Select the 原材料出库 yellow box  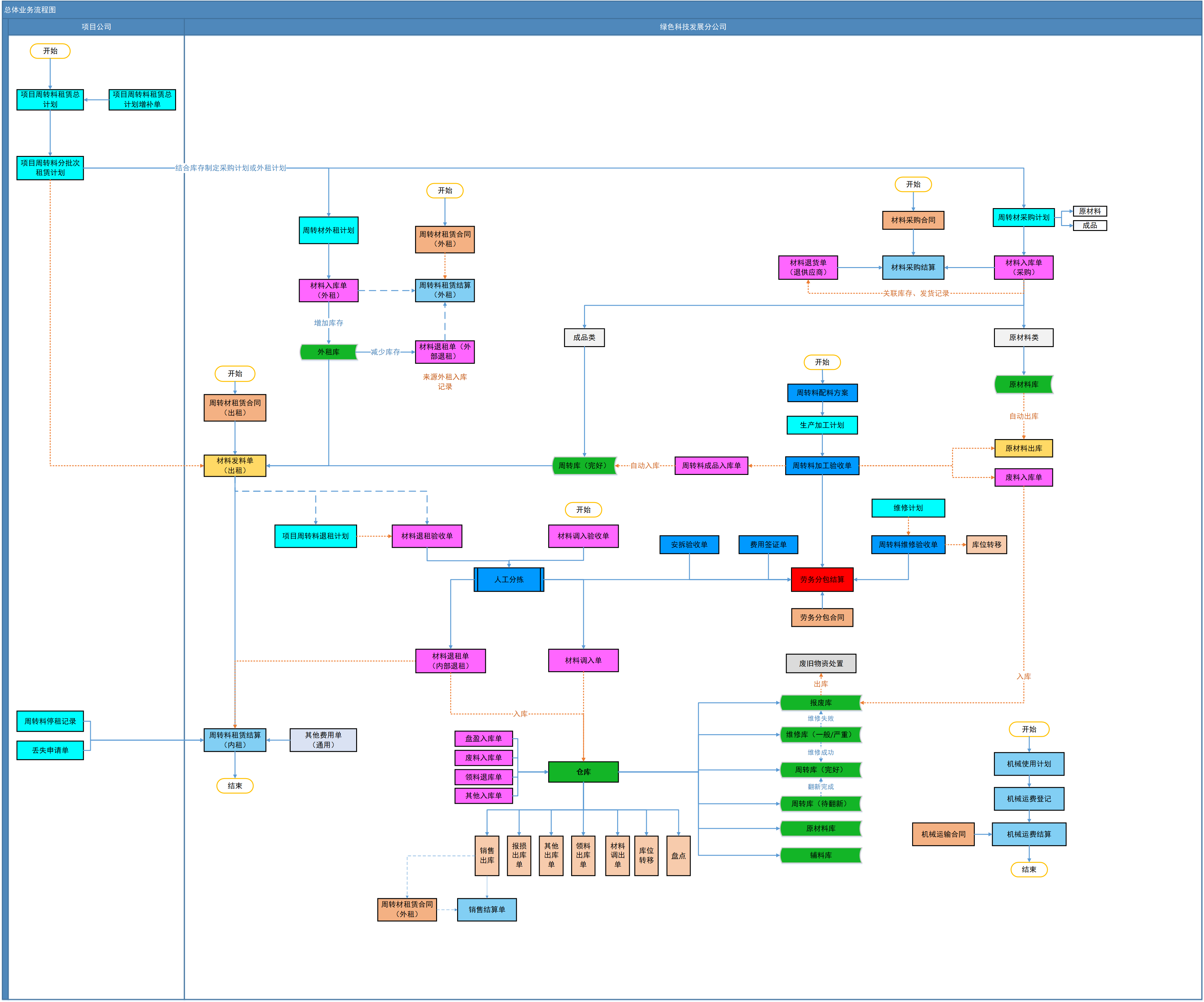[1023, 448]
